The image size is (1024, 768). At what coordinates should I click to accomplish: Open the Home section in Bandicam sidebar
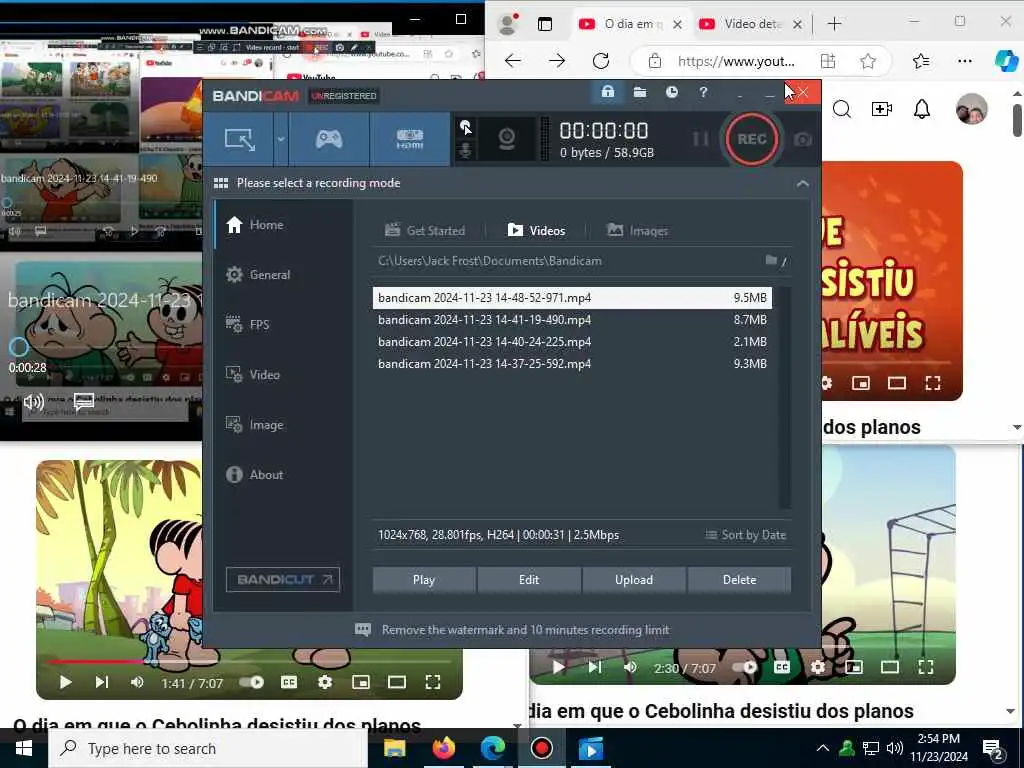pos(283,225)
